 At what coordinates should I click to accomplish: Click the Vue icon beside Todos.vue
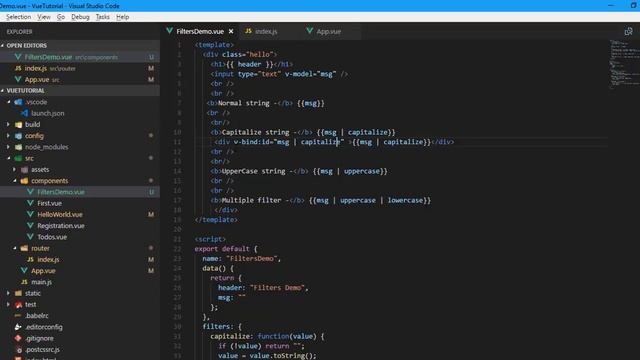[x=30, y=237]
